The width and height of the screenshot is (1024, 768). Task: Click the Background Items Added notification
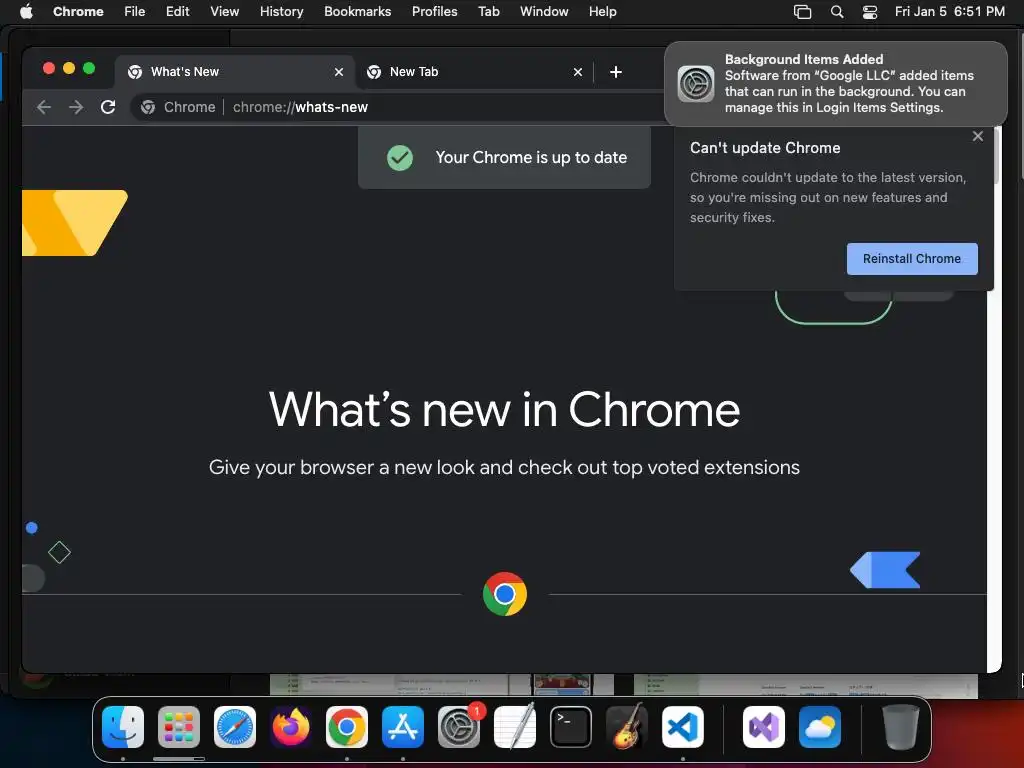(836, 84)
